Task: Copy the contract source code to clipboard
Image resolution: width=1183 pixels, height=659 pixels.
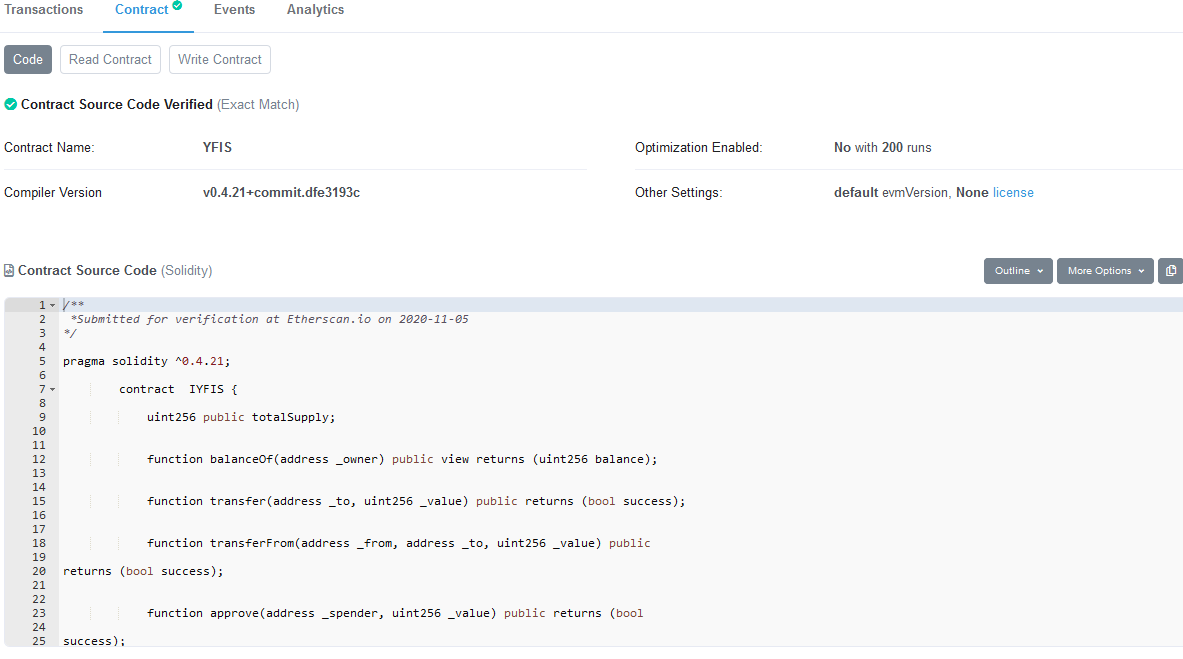Action: click(1170, 271)
